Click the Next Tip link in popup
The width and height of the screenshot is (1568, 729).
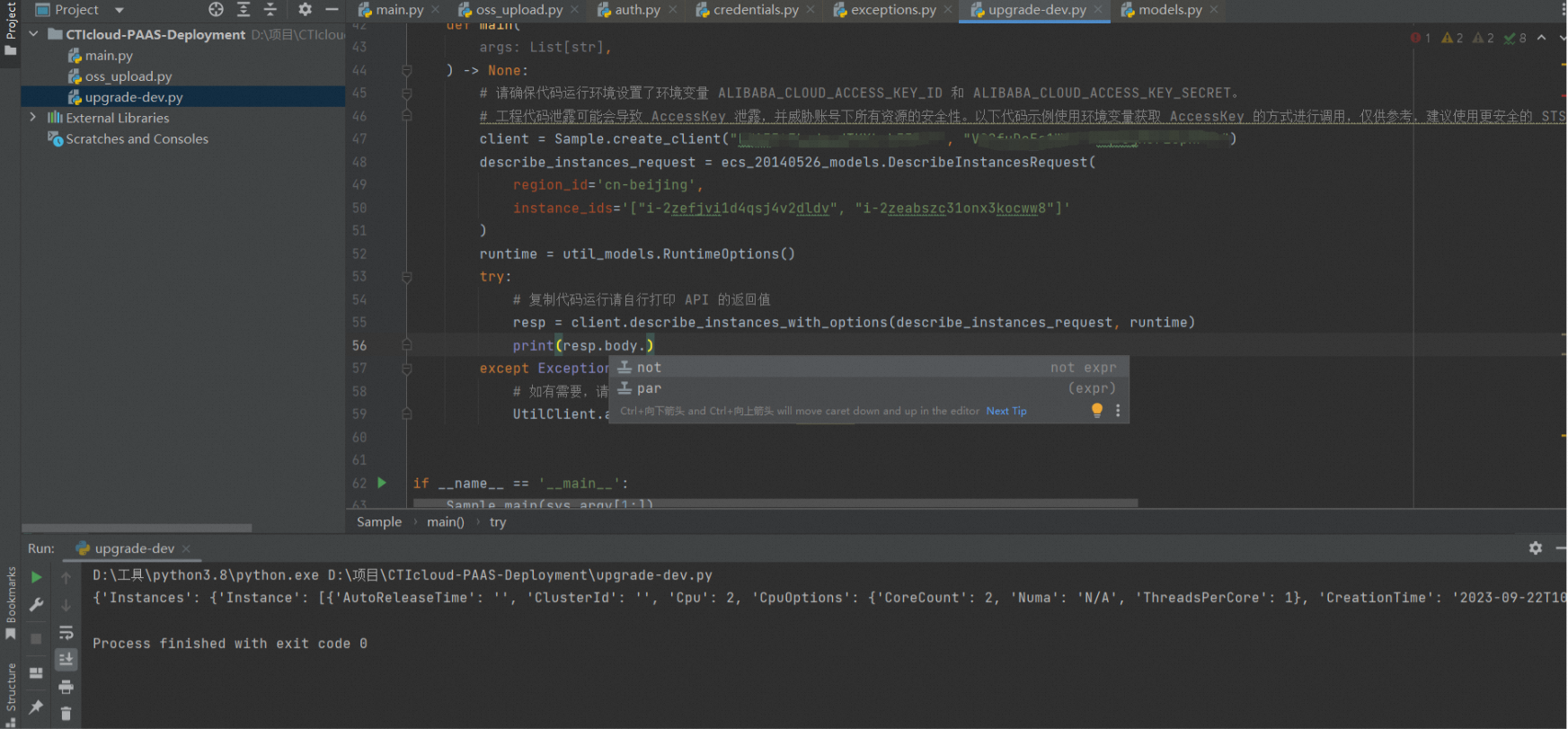click(1006, 411)
